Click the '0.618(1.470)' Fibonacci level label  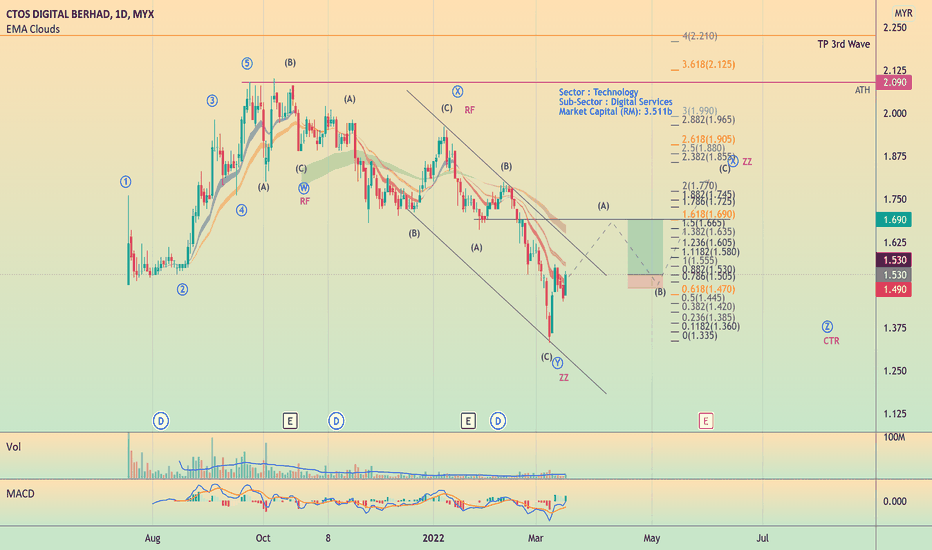click(708, 289)
